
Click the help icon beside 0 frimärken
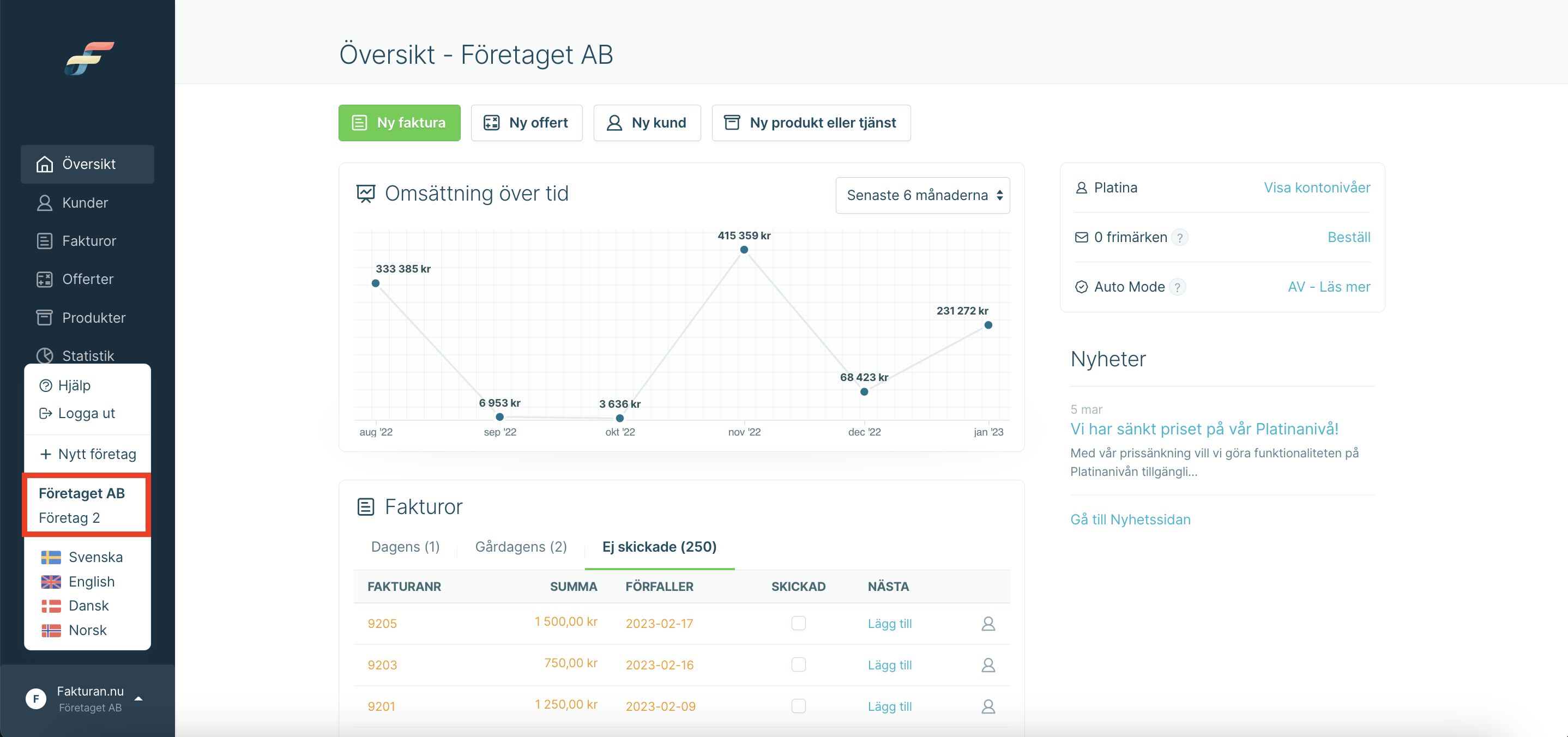pyautogui.click(x=1180, y=237)
